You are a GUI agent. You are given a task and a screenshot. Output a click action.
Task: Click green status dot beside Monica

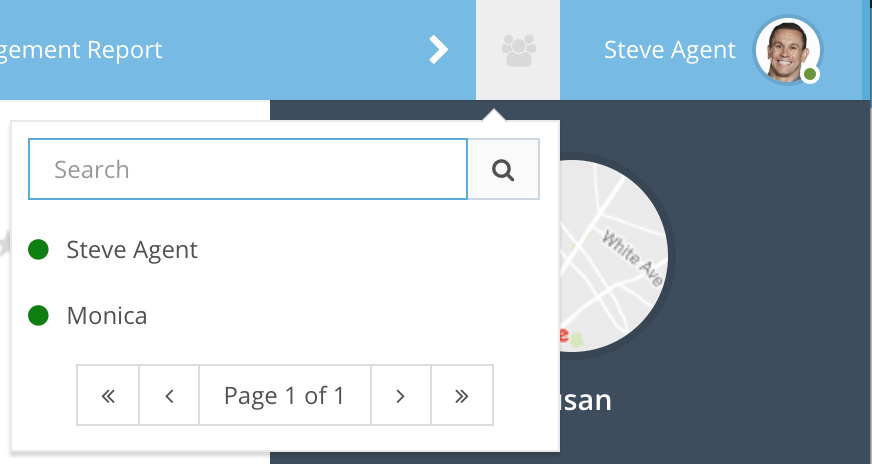tap(38, 316)
